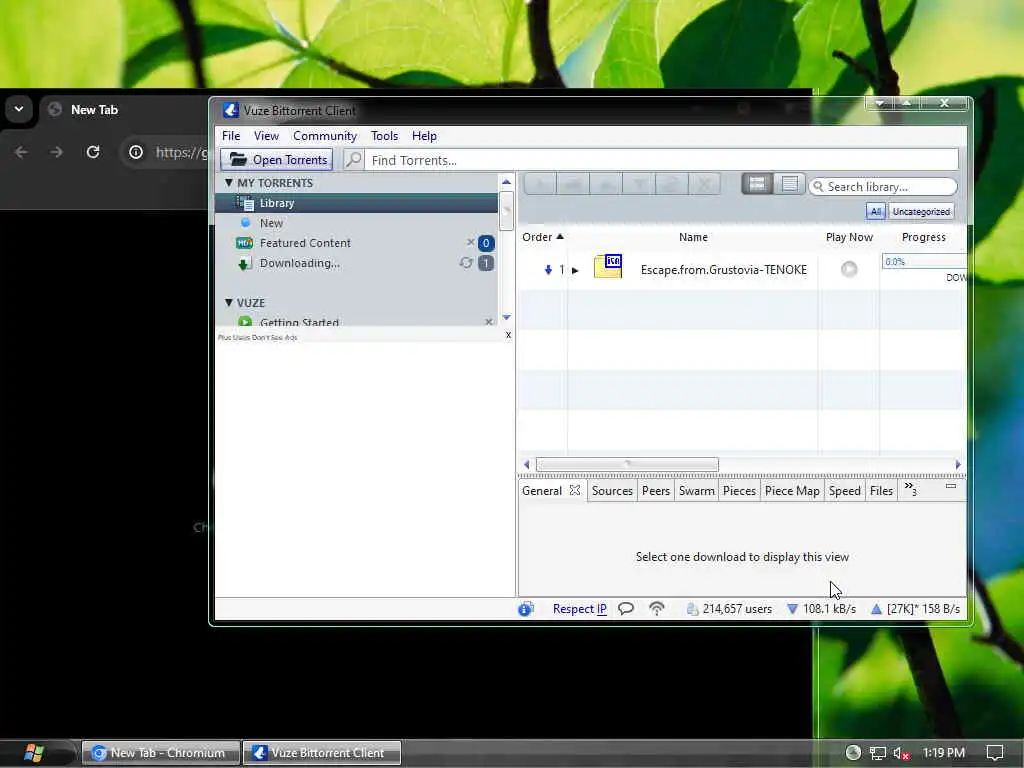The image size is (1024, 768).
Task: Click the Downloading count badge showing 1
Action: coord(486,263)
